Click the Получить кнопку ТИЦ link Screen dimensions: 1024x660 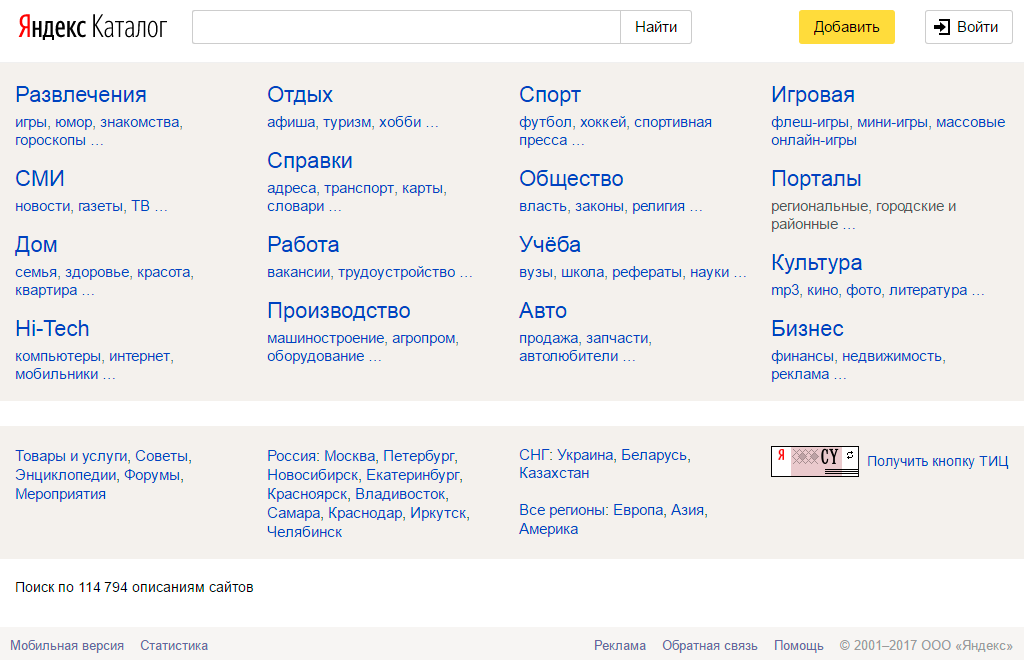(937, 462)
